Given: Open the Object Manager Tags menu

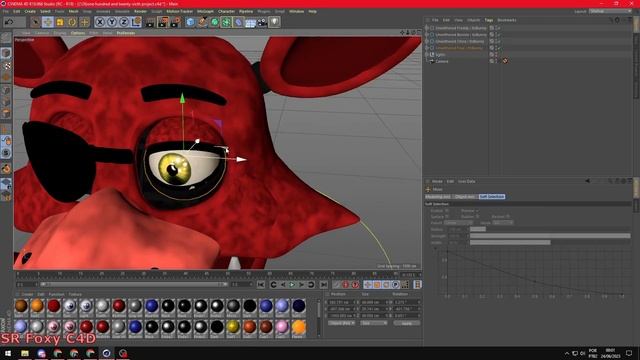Looking at the screenshot, I should tap(489, 20).
